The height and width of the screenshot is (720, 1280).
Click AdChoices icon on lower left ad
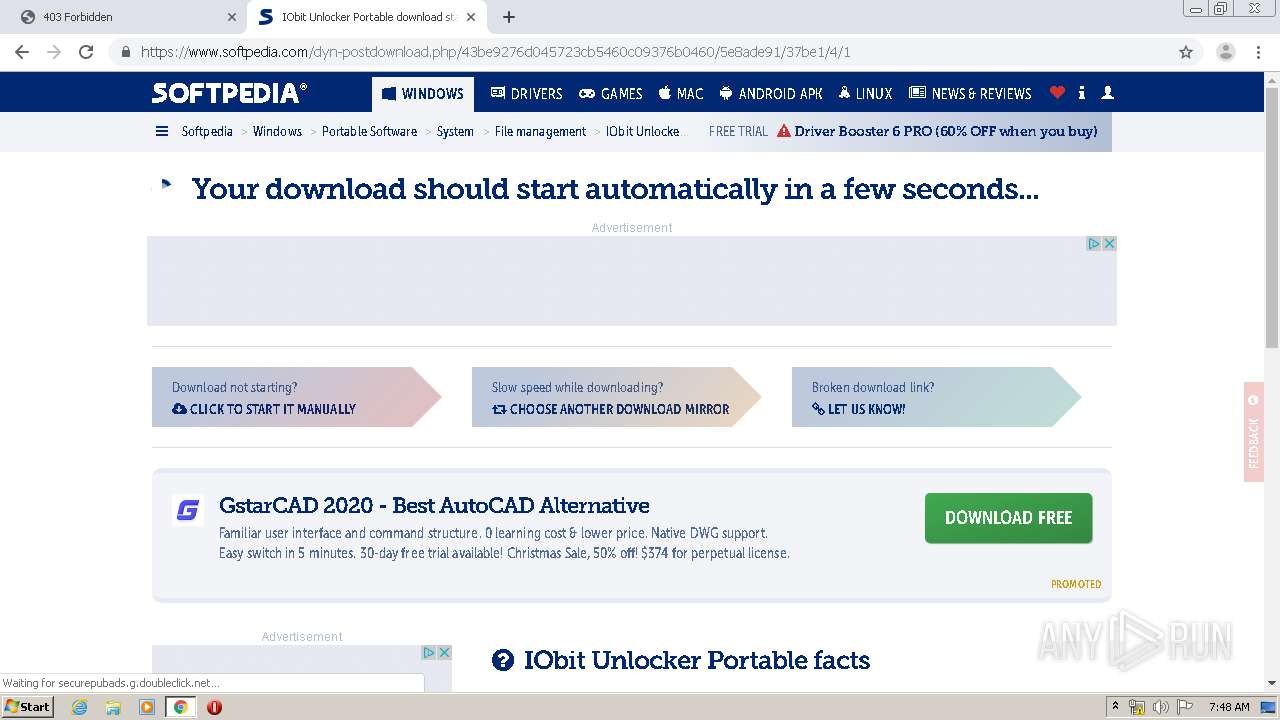coord(428,652)
